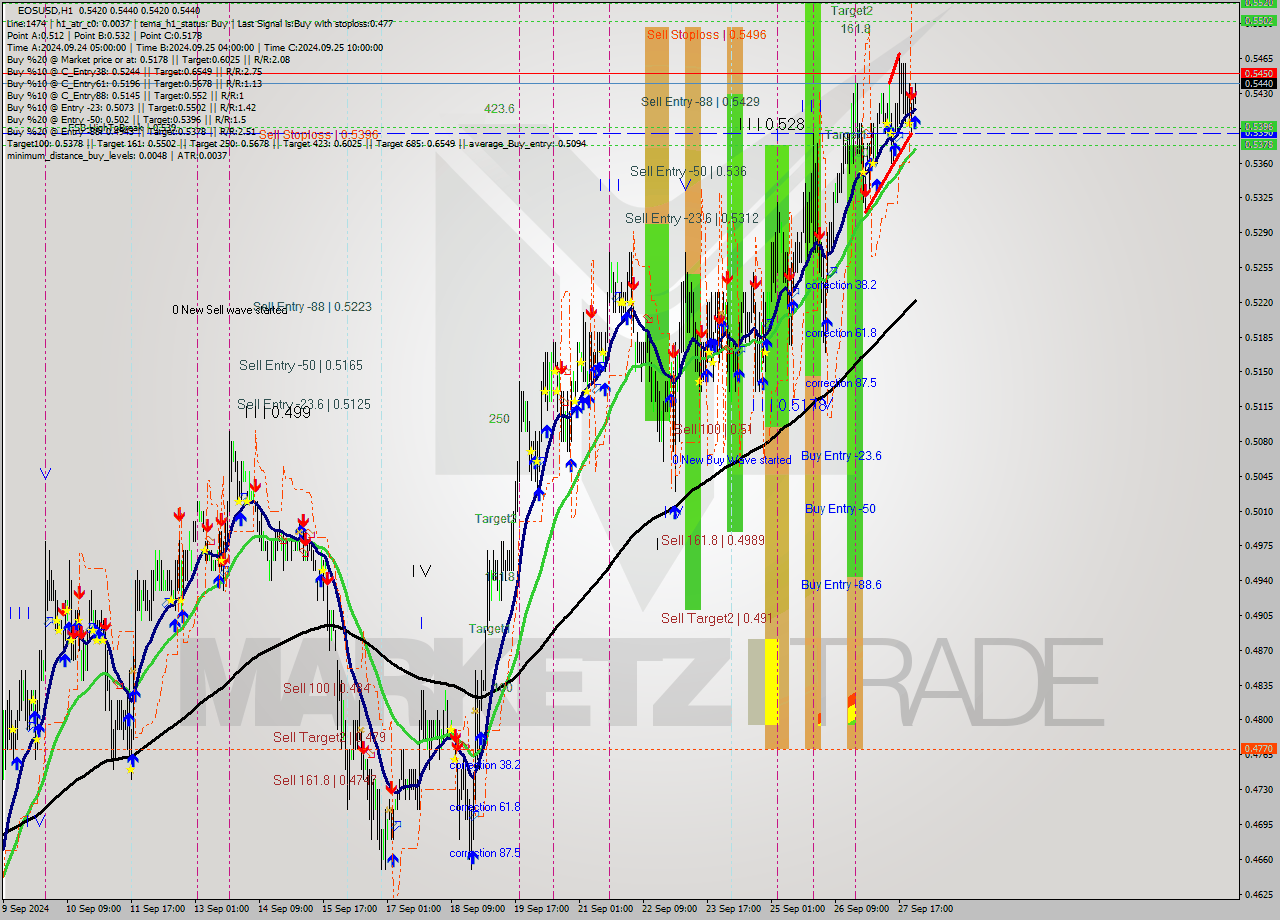Click the red 0.5450 price tag
This screenshot has height=920, width=1280.
point(1257,73)
